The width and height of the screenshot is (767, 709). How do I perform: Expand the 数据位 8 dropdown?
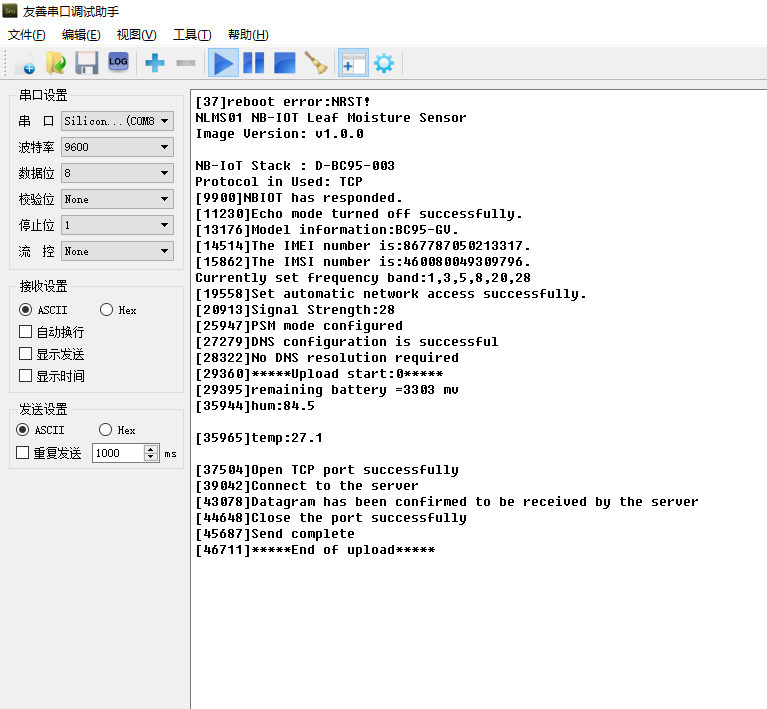(x=117, y=173)
